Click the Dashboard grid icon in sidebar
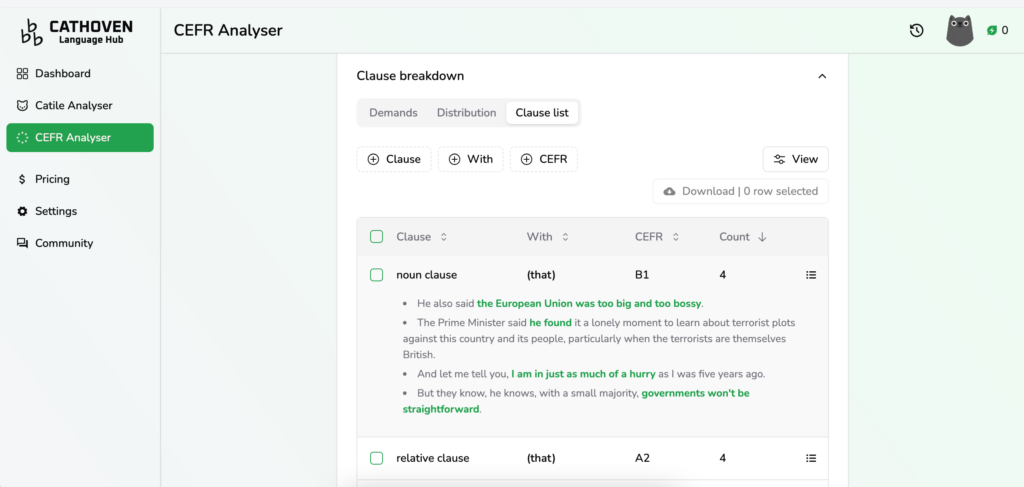Screen dimensions: 1024x487 [22, 73]
